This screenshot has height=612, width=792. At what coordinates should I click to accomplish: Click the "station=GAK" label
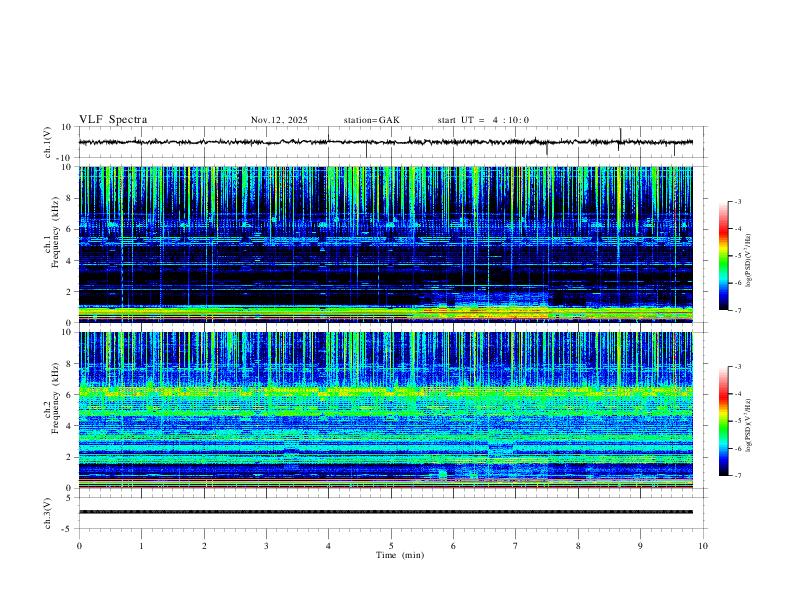(371, 120)
